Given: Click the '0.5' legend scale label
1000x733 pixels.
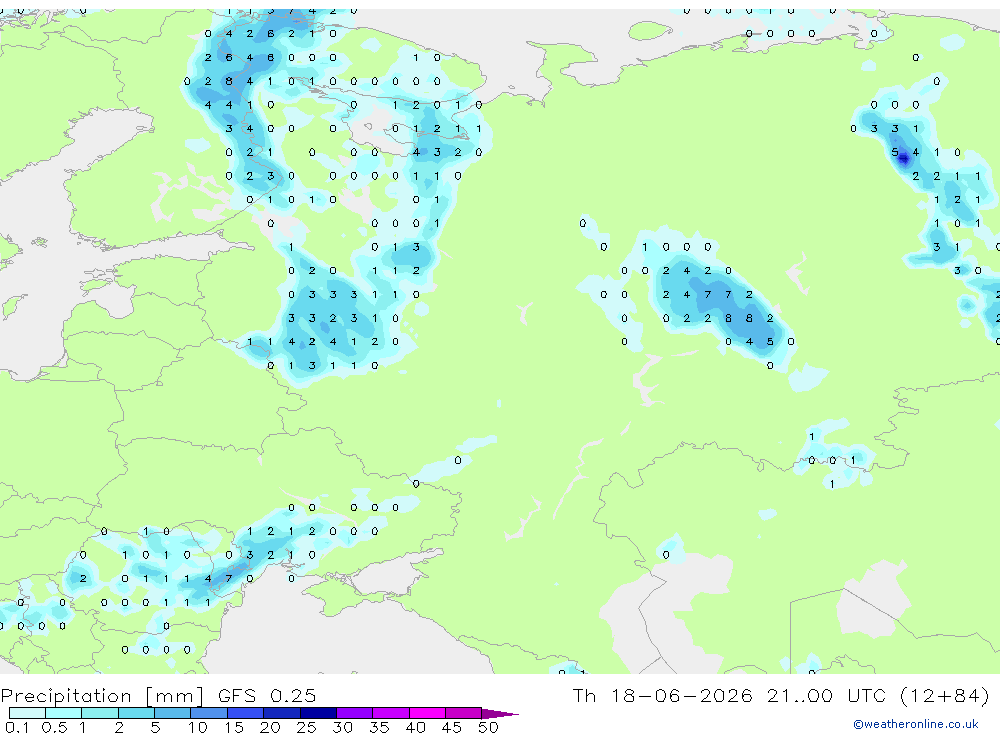Looking at the screenshot, I should pos(54,727).
